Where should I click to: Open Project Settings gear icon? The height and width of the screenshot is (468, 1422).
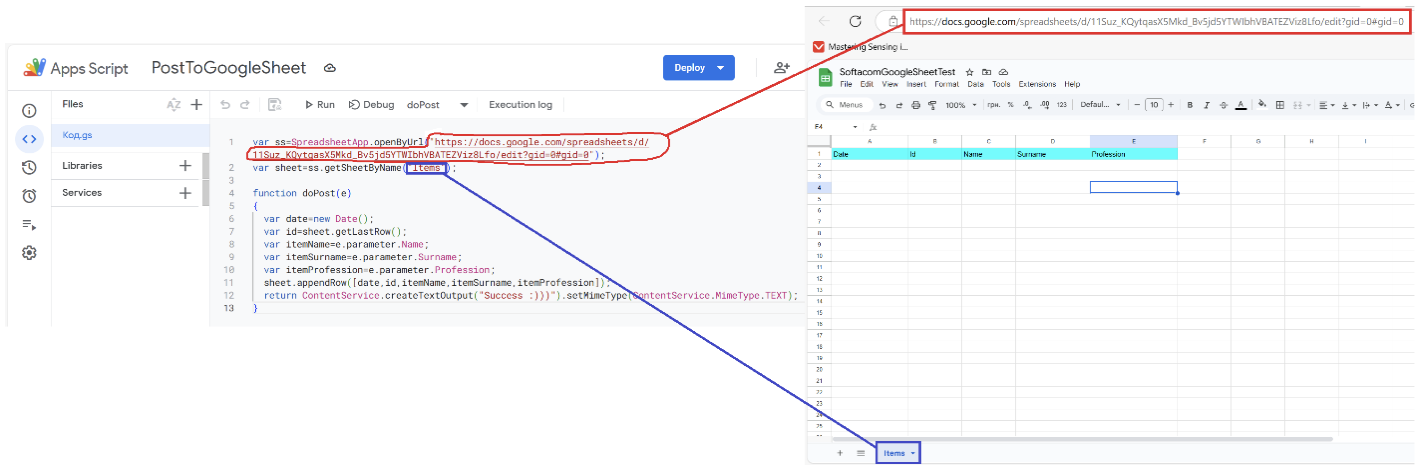pos(29,253)
